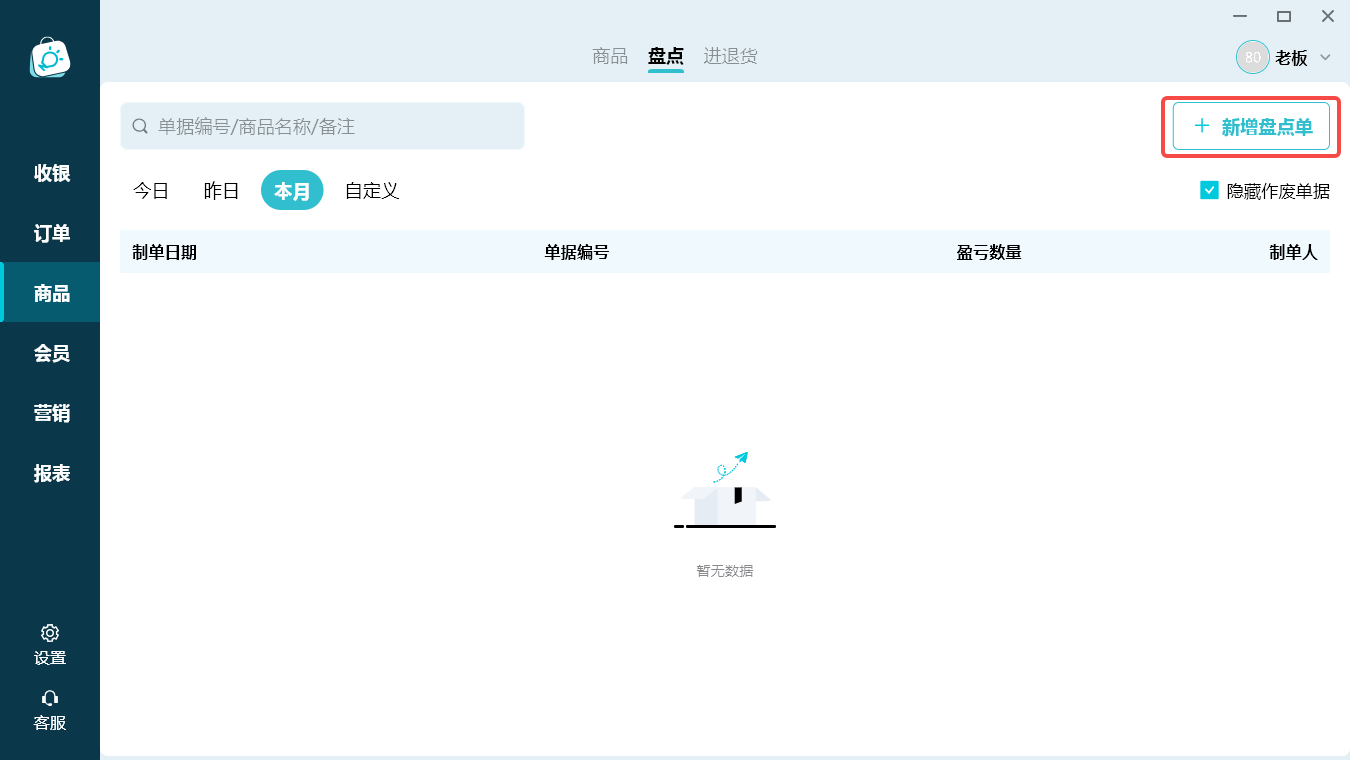Select the 盘点 top tab
1350x760 pixels.
click(x=666, y=56)
